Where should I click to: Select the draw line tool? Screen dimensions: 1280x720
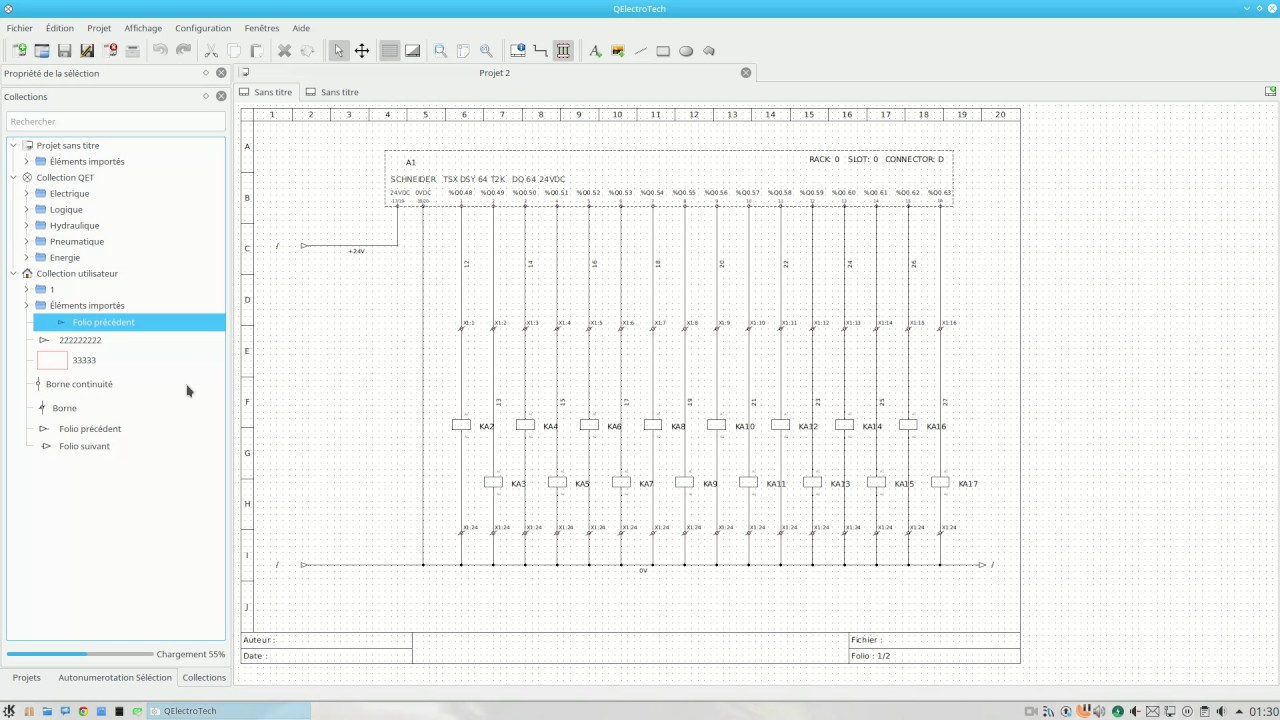(641, 51)
